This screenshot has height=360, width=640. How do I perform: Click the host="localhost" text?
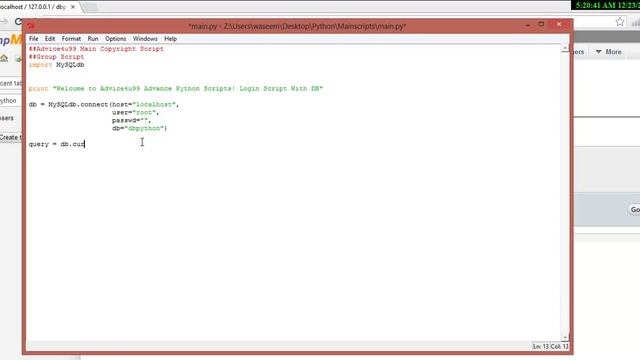(x=144, y=104)
